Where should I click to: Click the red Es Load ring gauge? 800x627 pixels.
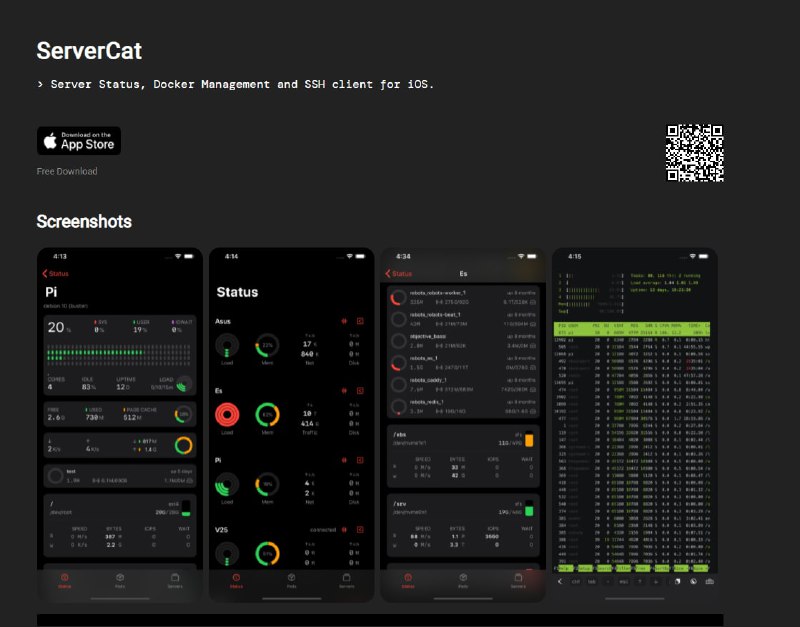click(x=227, y=415)
